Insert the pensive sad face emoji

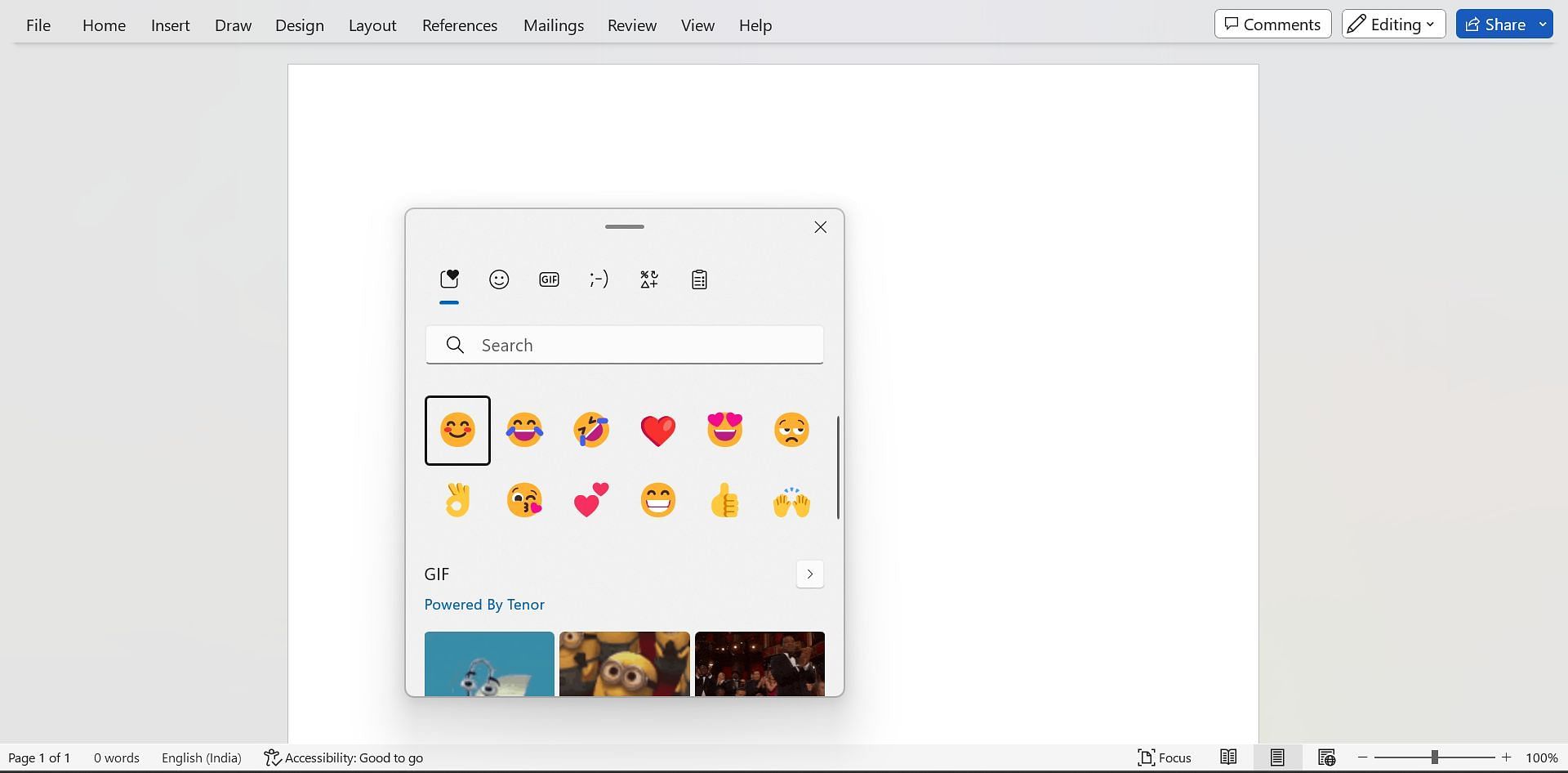792,430
